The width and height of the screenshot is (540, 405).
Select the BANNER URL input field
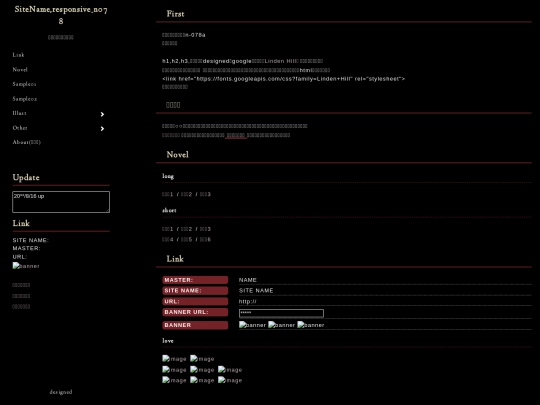(x=281, y=313)
